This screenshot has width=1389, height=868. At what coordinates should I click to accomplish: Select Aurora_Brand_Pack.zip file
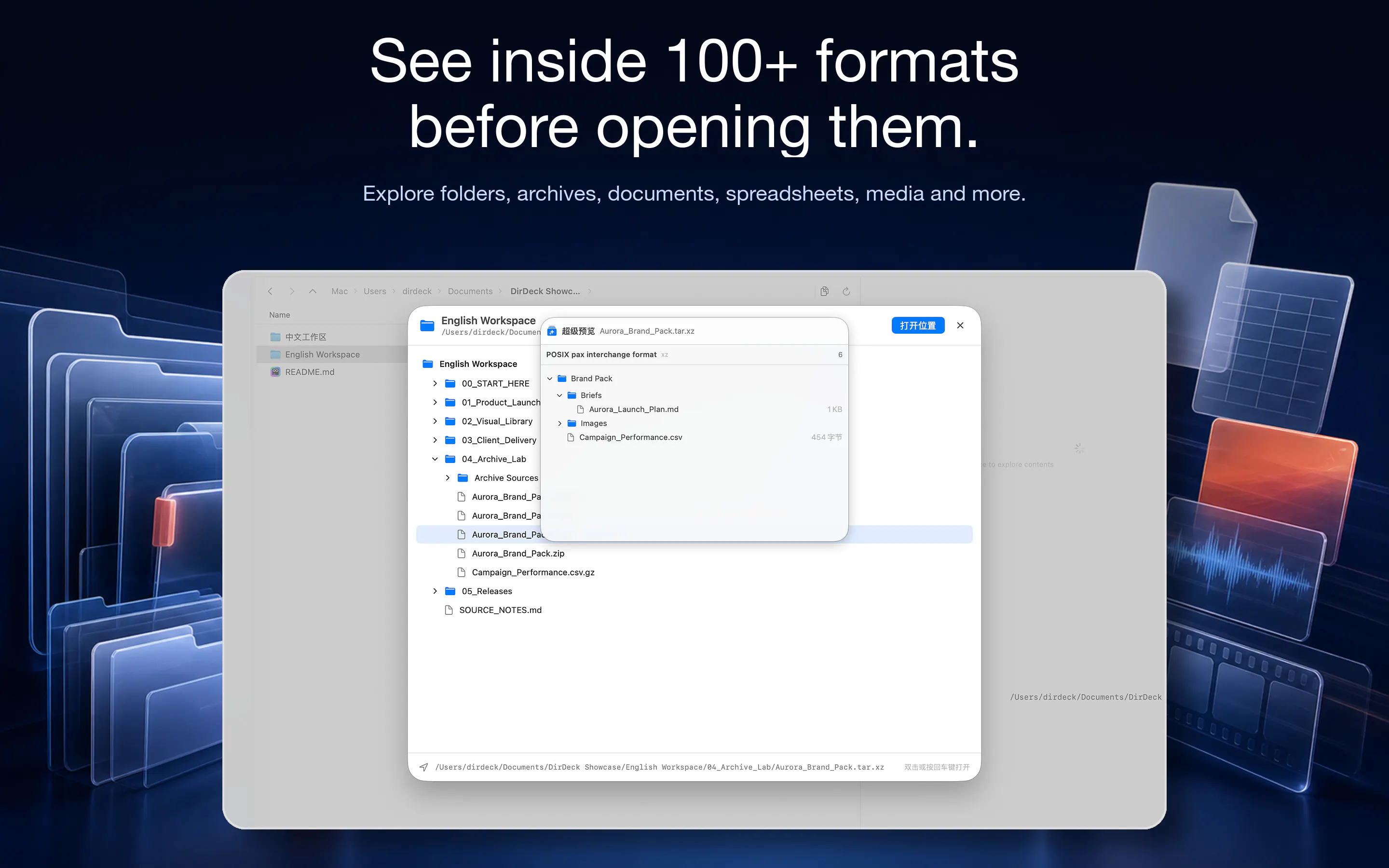point(517,554)
